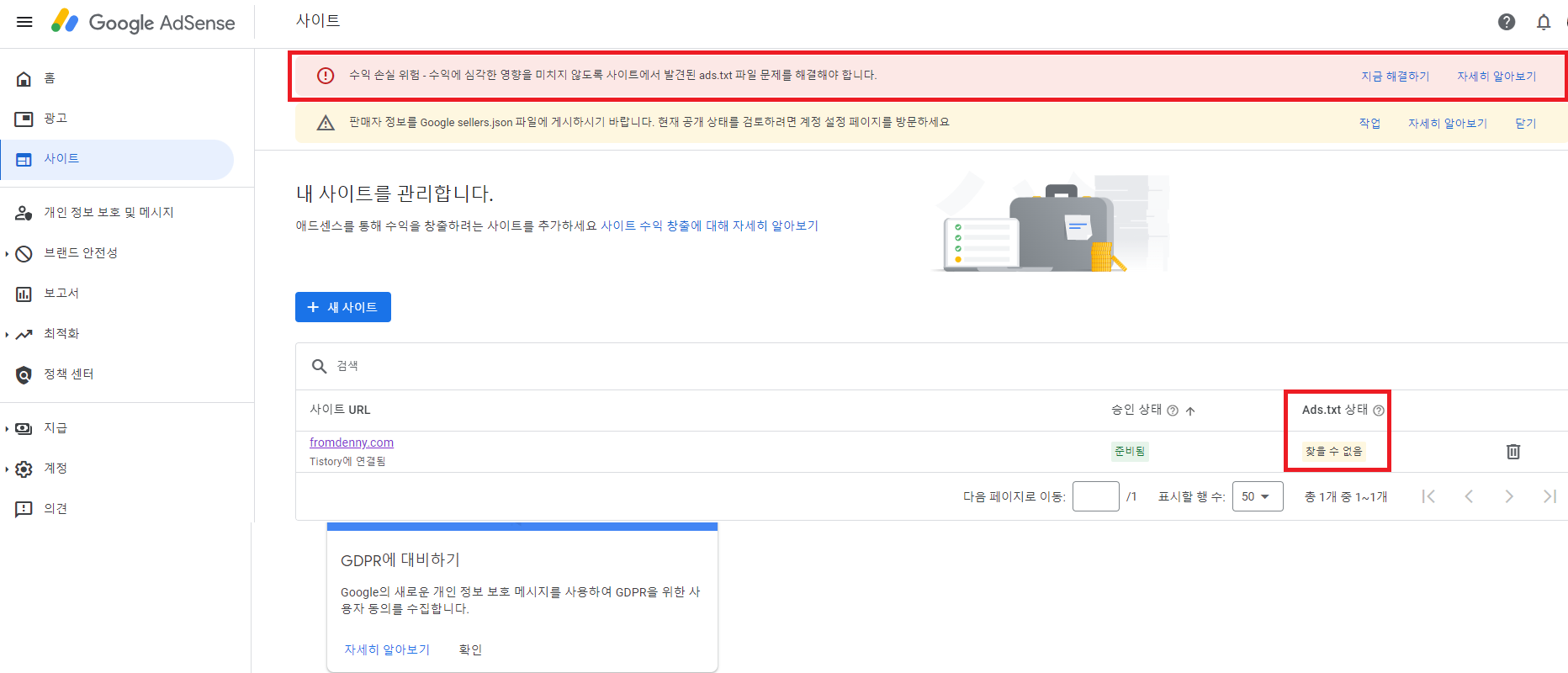Screen dimensions: 1568x673
Task: Click the 준비됨 approval status badge
Action: point(1130,451)
